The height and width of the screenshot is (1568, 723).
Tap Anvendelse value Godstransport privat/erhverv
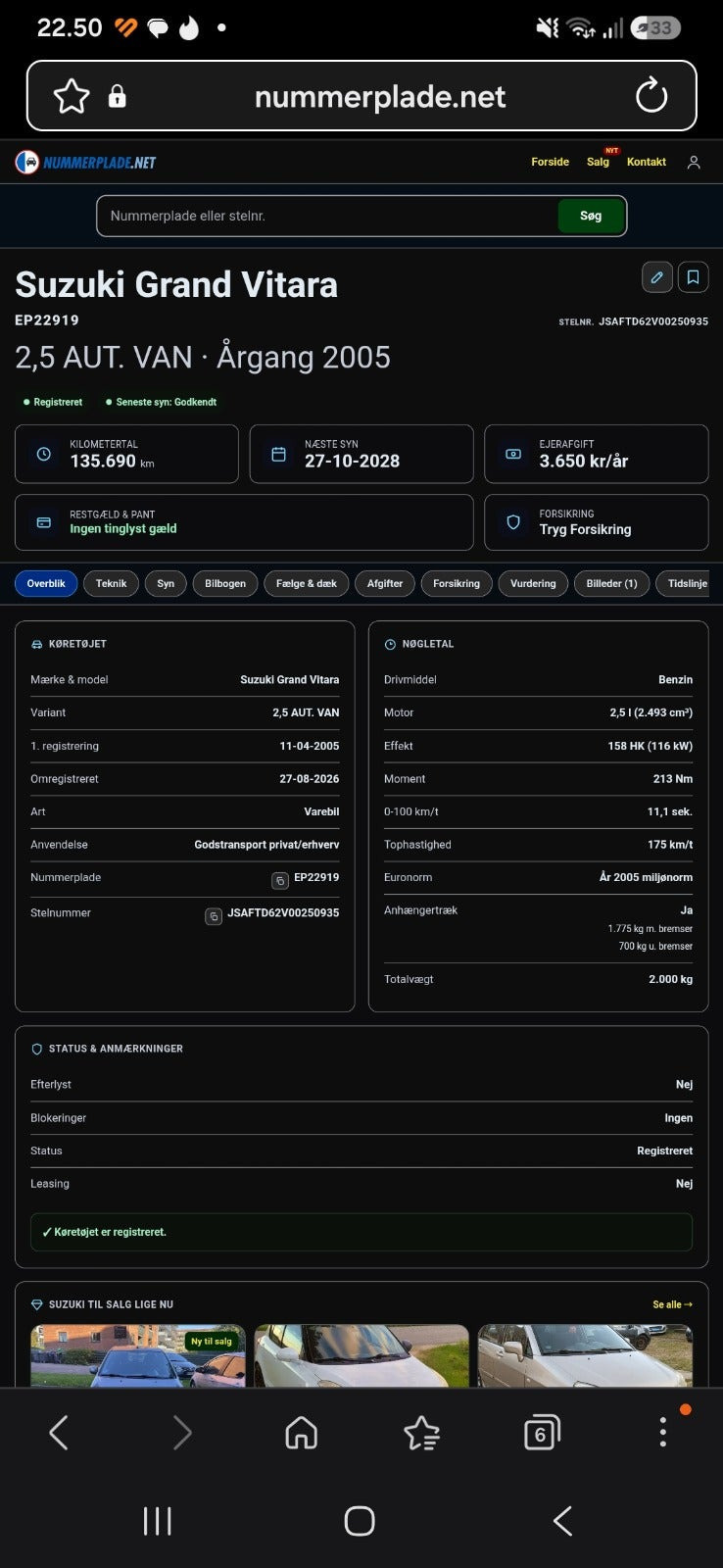pos(266,845)
